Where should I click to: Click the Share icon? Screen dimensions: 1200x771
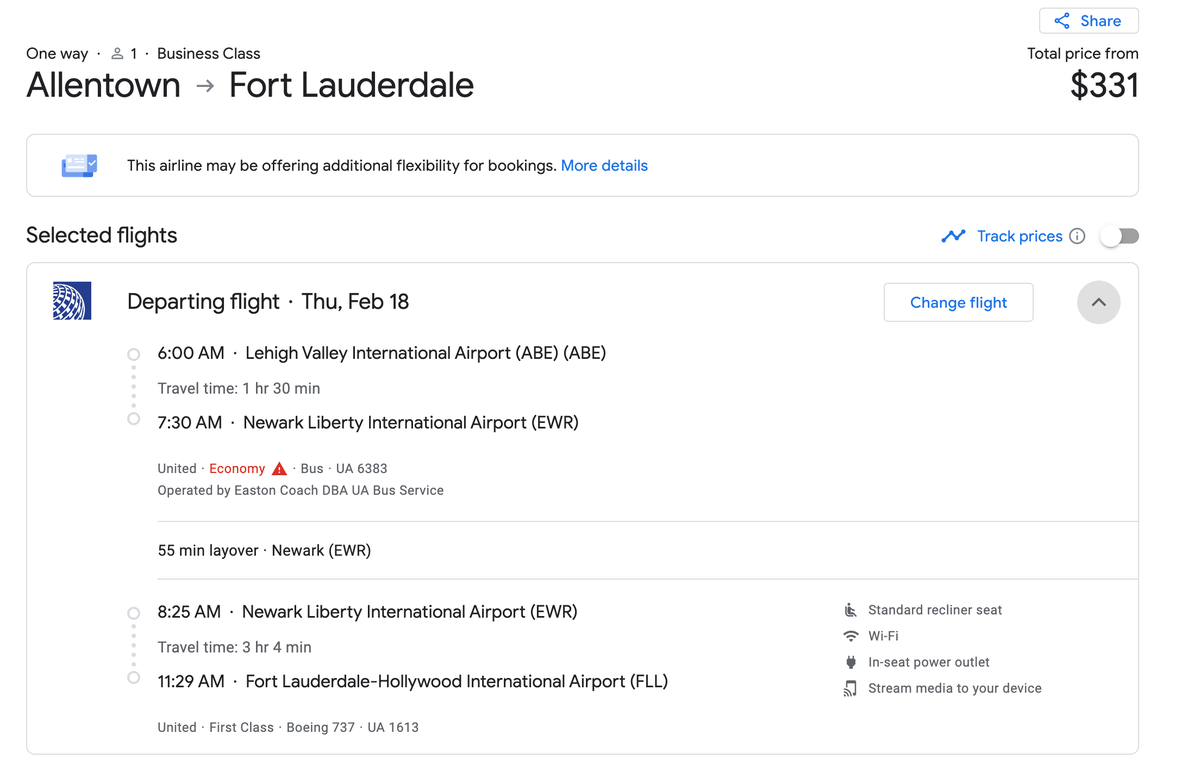click(x=1060, y=20)
